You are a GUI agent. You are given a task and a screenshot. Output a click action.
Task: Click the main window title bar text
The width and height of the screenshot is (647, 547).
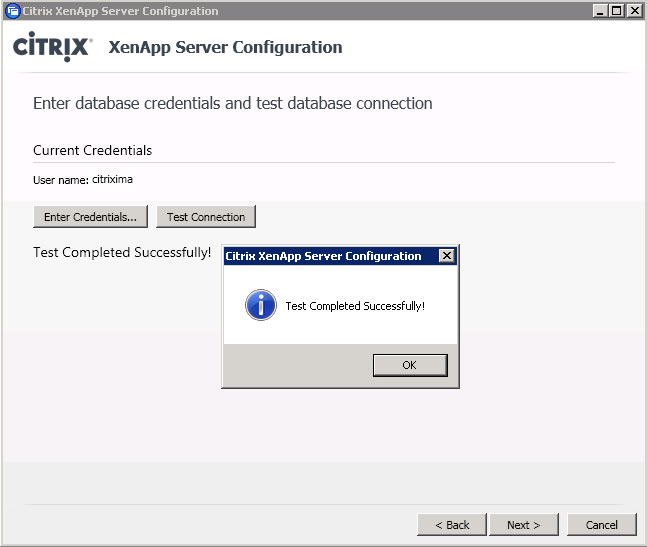pyautogui.click(x=120, y=11)
